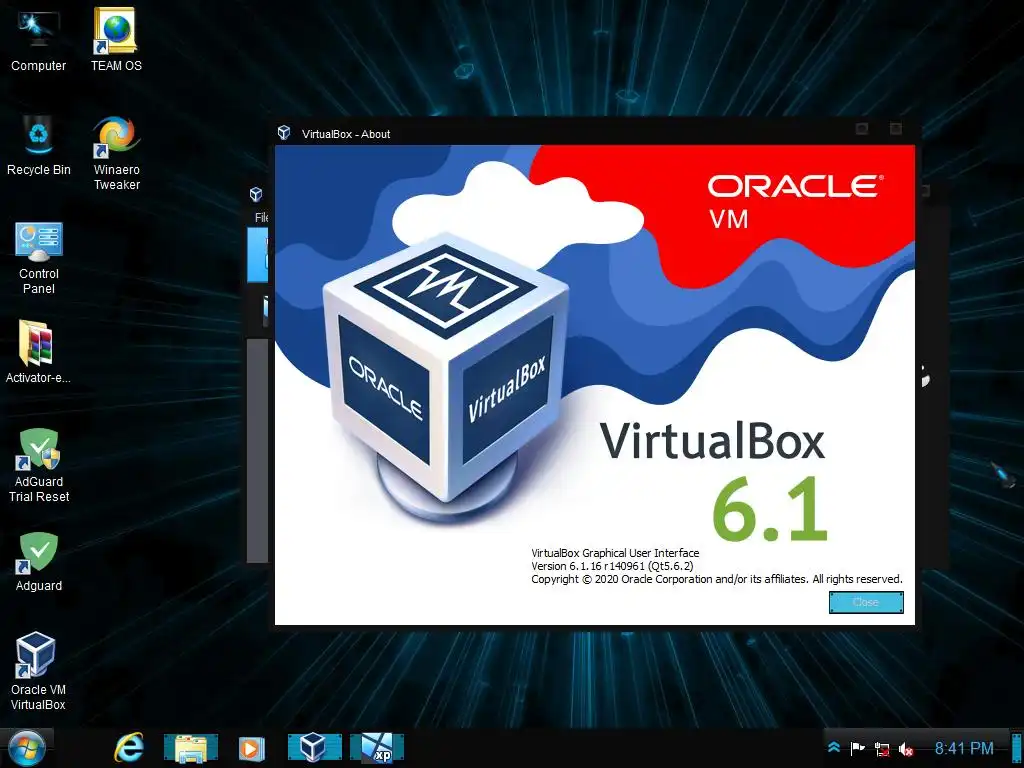Image resolution: width=1024 pixels, height=768 pixels.
Task: Click the 8:41 PM taskbar clock
Action: pyautogui.click(x=964, y=748)
